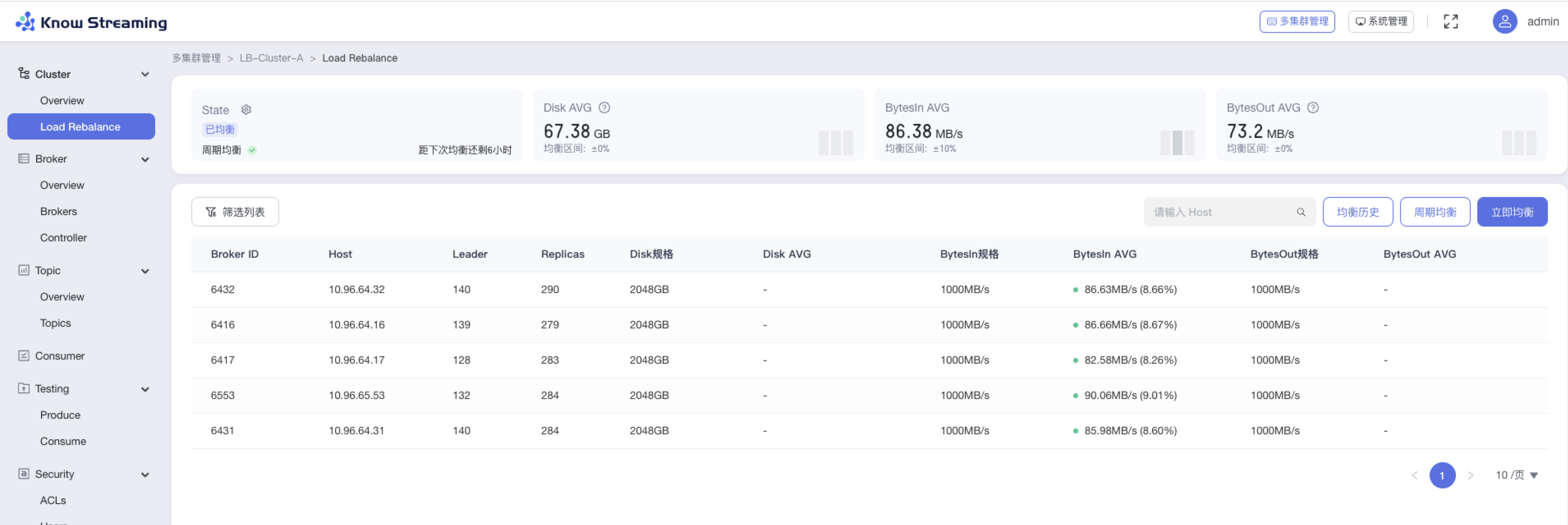Open the 10/页 page size dropdown
Viewport: 1568px width, 525px height.
pyautogui.click(x=1516, y=475)
